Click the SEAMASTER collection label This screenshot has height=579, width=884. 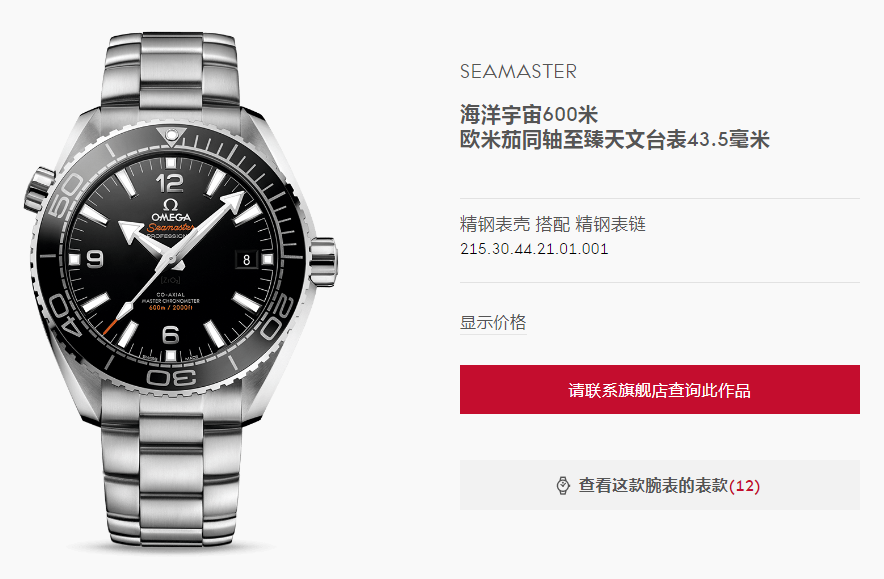(518, 72)
